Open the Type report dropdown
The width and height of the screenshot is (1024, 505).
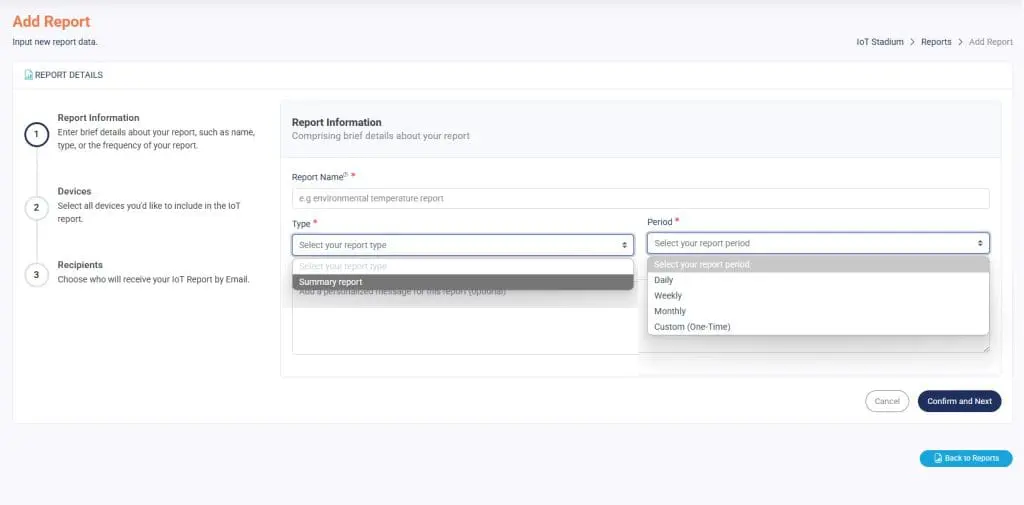[x=462, y=245]
